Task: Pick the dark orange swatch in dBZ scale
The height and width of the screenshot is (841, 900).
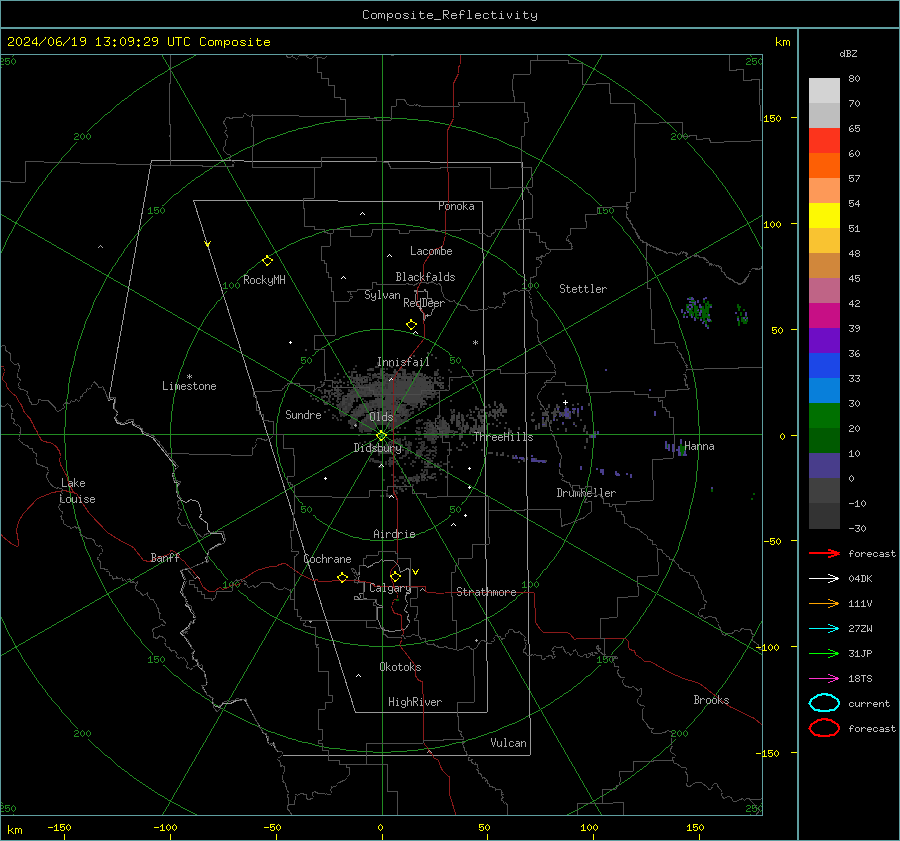Action: (824, 166)
